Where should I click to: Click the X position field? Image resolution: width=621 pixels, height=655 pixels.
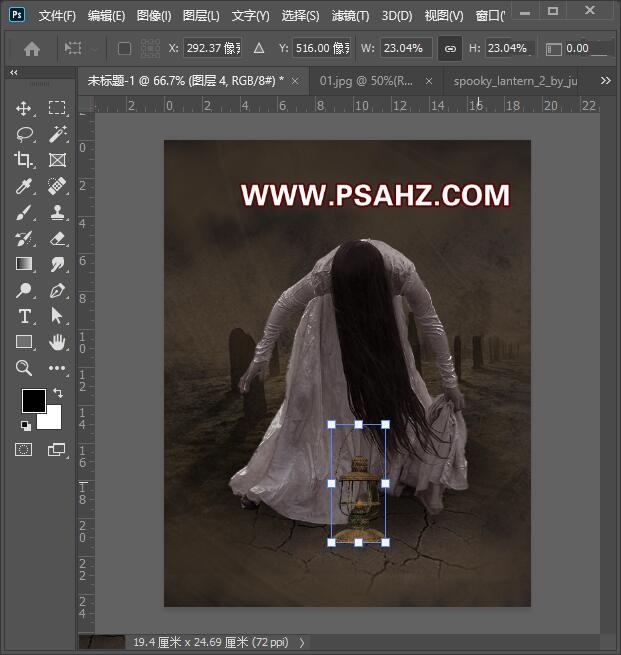(x=213, y=48)
